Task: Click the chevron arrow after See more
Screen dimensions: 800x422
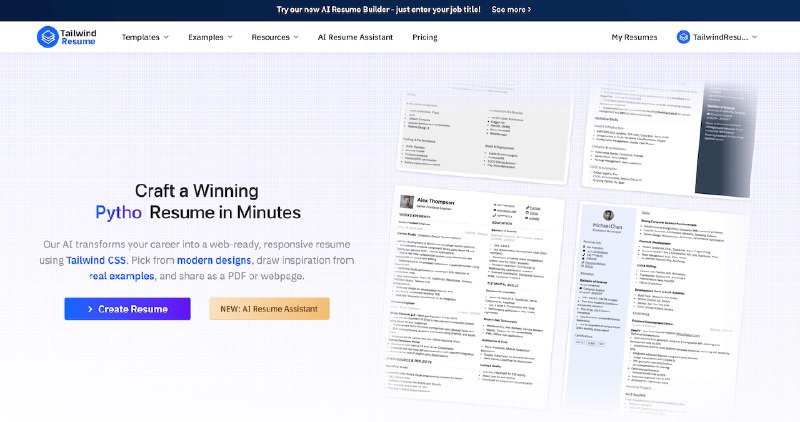Action: tap(529, 9)
